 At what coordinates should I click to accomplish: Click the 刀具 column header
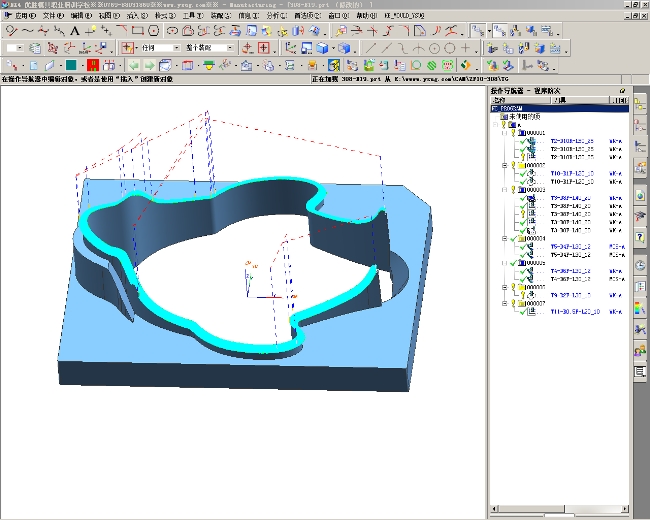coord(580,100)
